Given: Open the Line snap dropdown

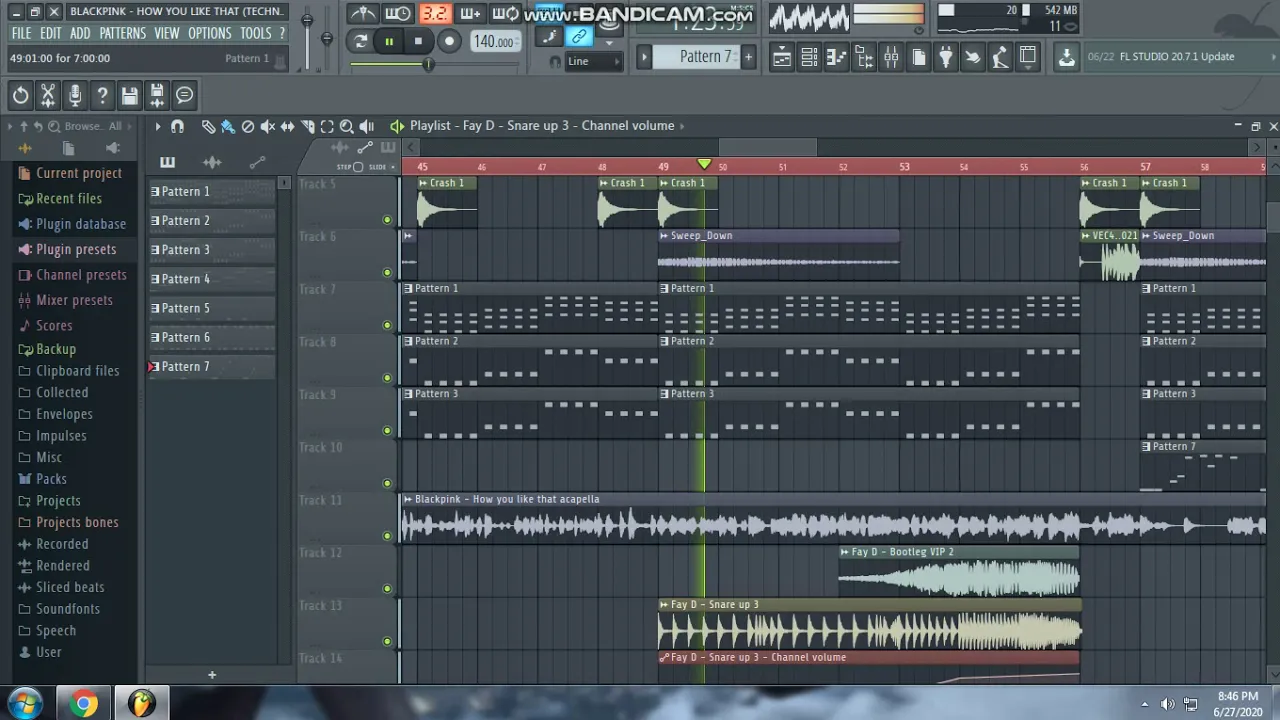Looking at the screenshot, I should coord(592,61).
